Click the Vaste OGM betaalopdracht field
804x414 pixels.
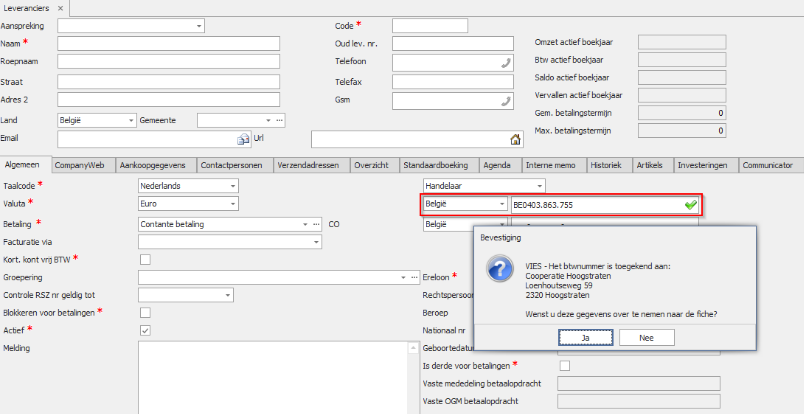click(x=638, y=402)
